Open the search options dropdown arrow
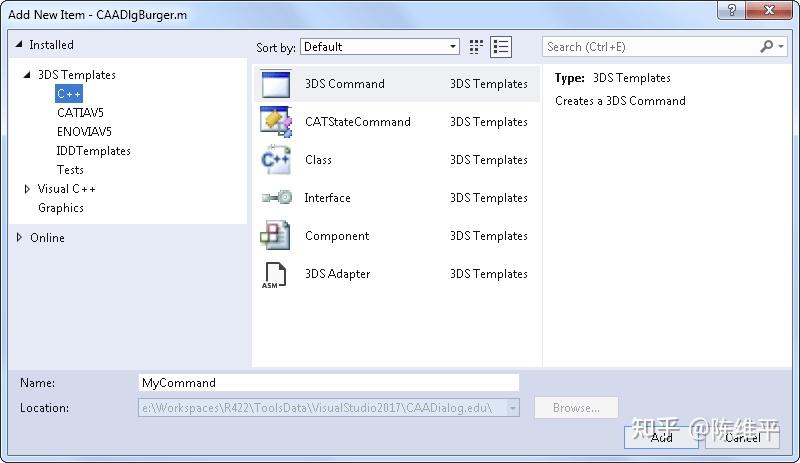This screenshot has width=800, height=463. point(781,46)
